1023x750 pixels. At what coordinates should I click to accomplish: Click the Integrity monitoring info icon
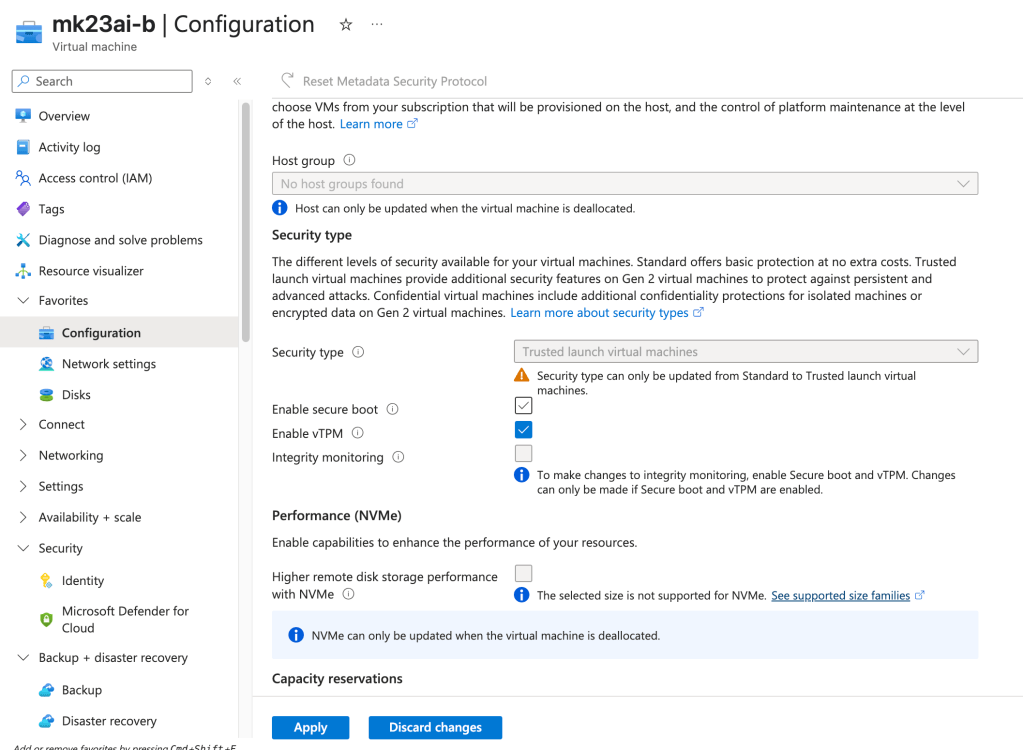pos(398,457)
